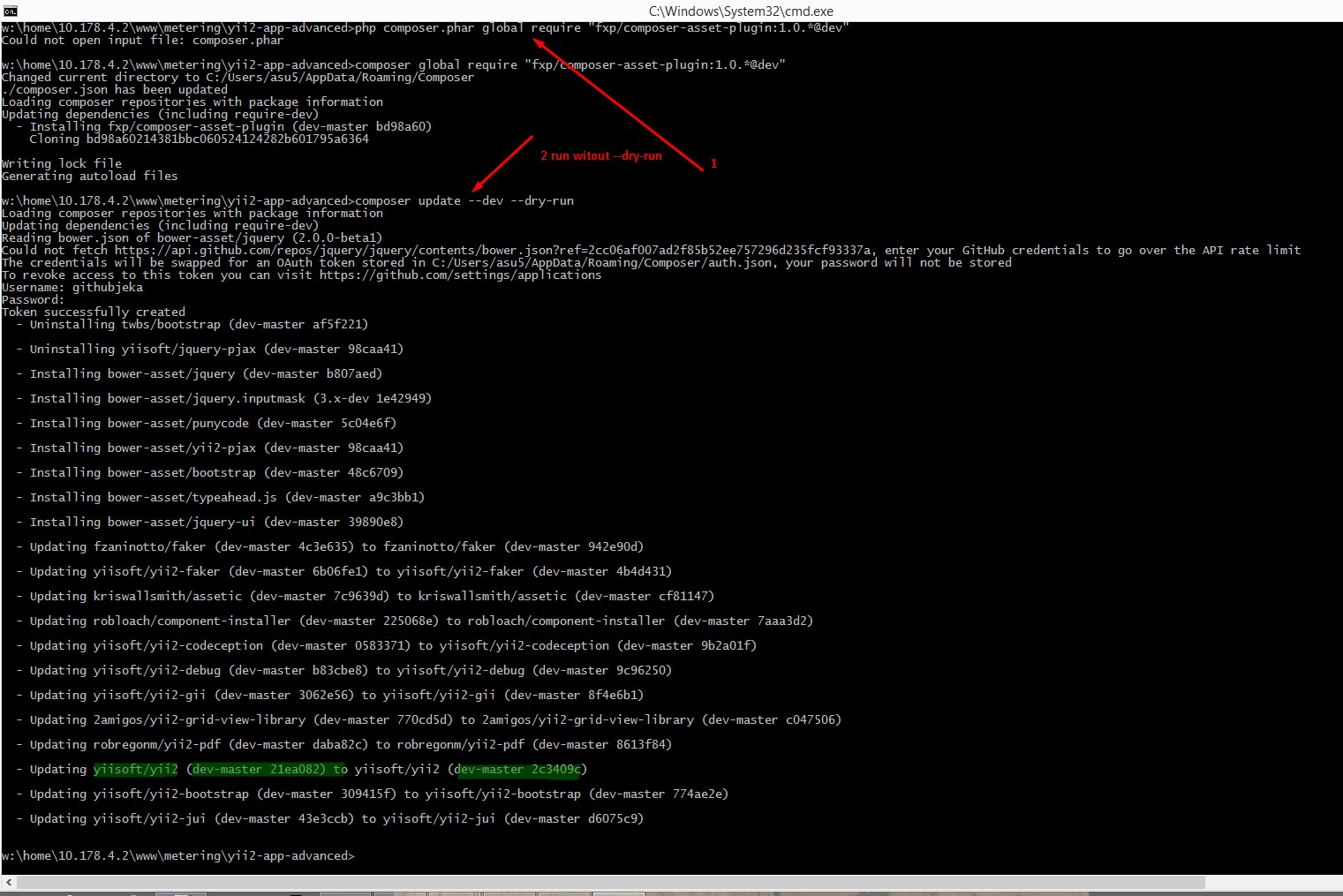The width and height of the screenshot is (1343, 896).
Task: Select the "Updating kriswallsmith/assetic" line
Action: click(373, 596)
